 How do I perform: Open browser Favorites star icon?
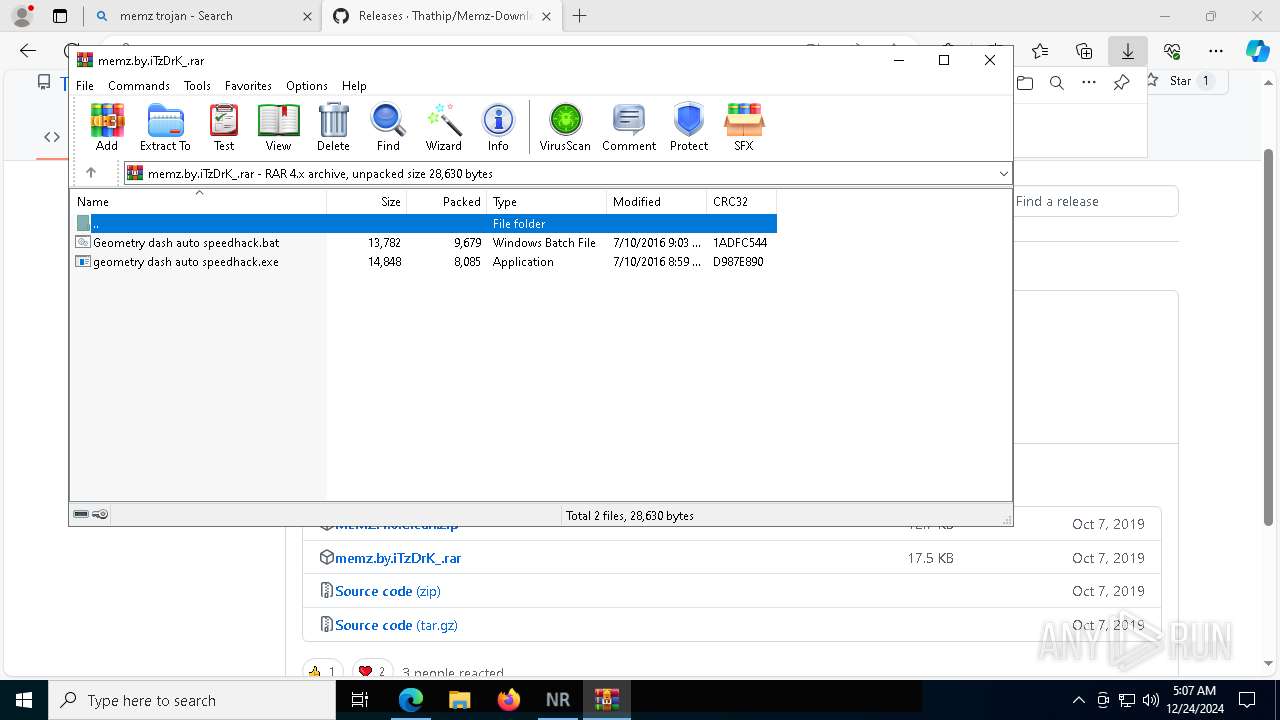[1040, 51]
